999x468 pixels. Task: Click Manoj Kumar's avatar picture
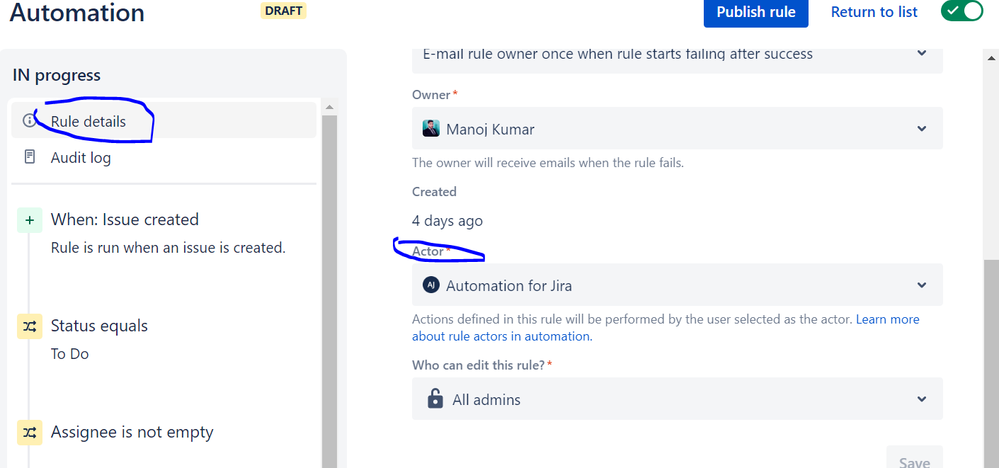click(431, 129)
